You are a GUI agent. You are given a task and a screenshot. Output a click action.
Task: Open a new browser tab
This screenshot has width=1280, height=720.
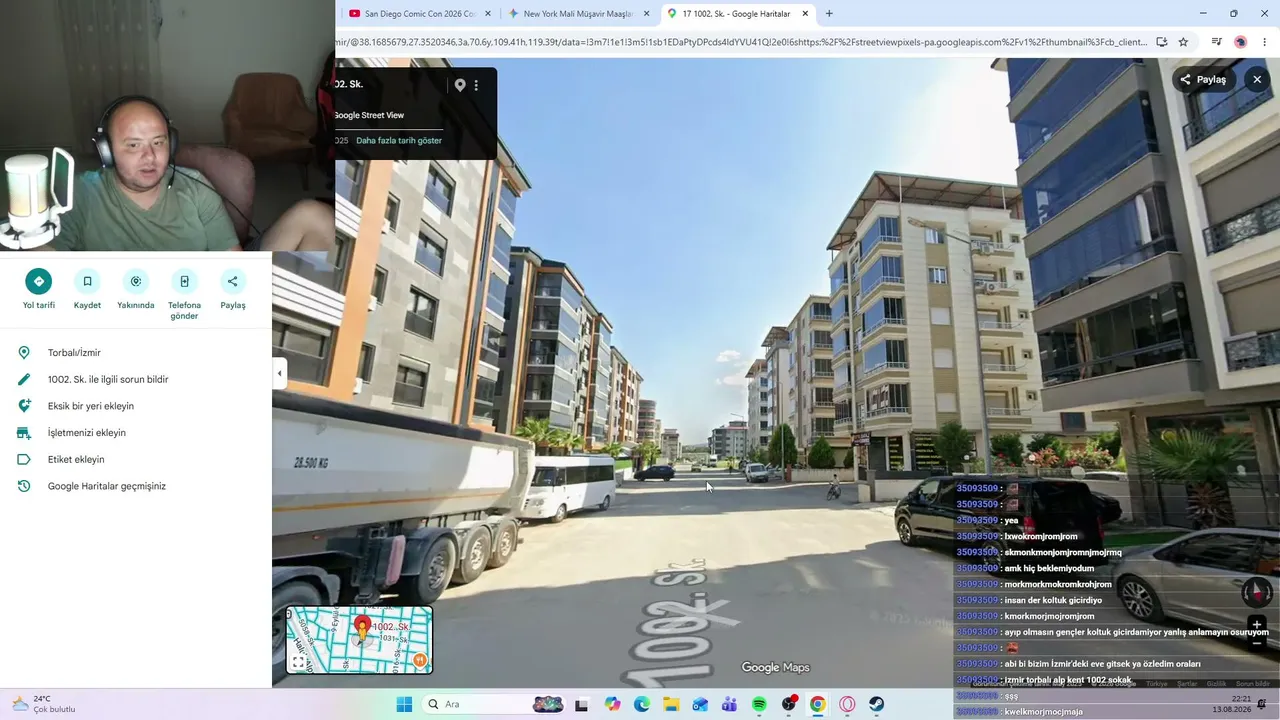click(829, 14)
